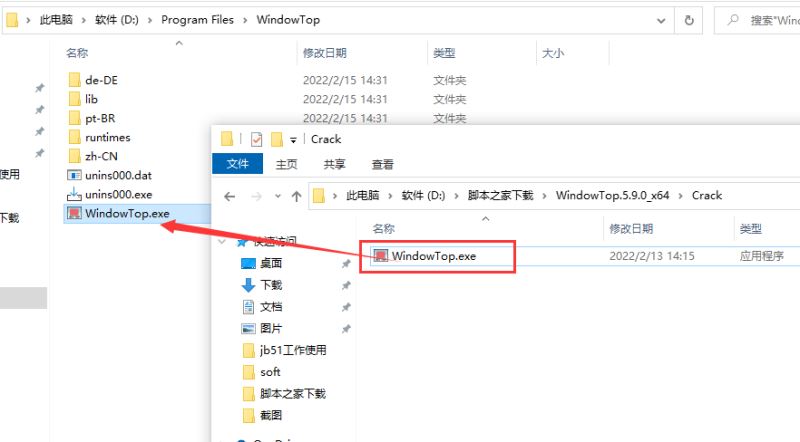Open the properties checkmark icon in the Crack title bar
The height and width of the screenshot is (442, 800).
256,139
